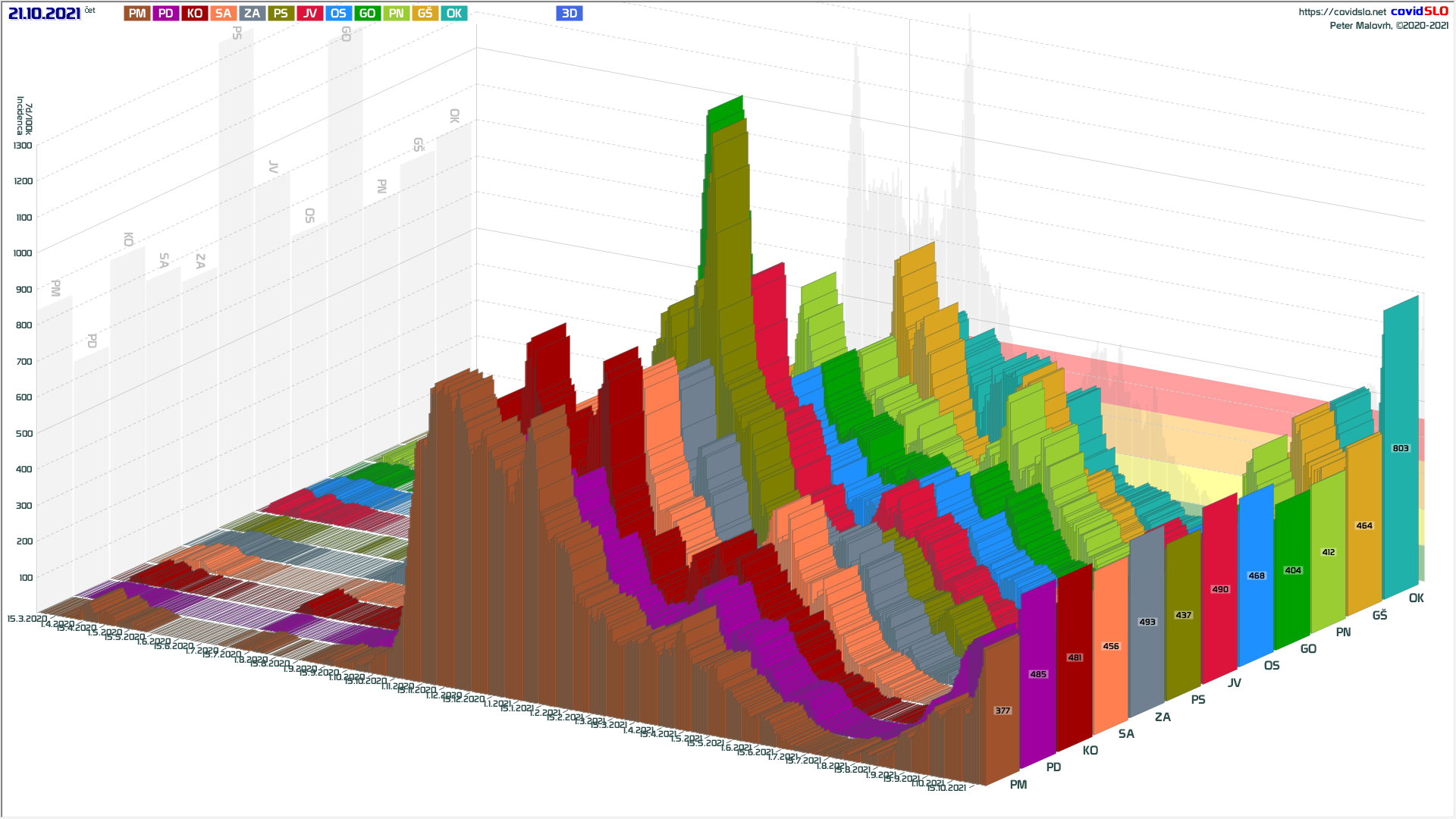
Task: Click the JV bar value label 490
Action: pos(1220,589)
